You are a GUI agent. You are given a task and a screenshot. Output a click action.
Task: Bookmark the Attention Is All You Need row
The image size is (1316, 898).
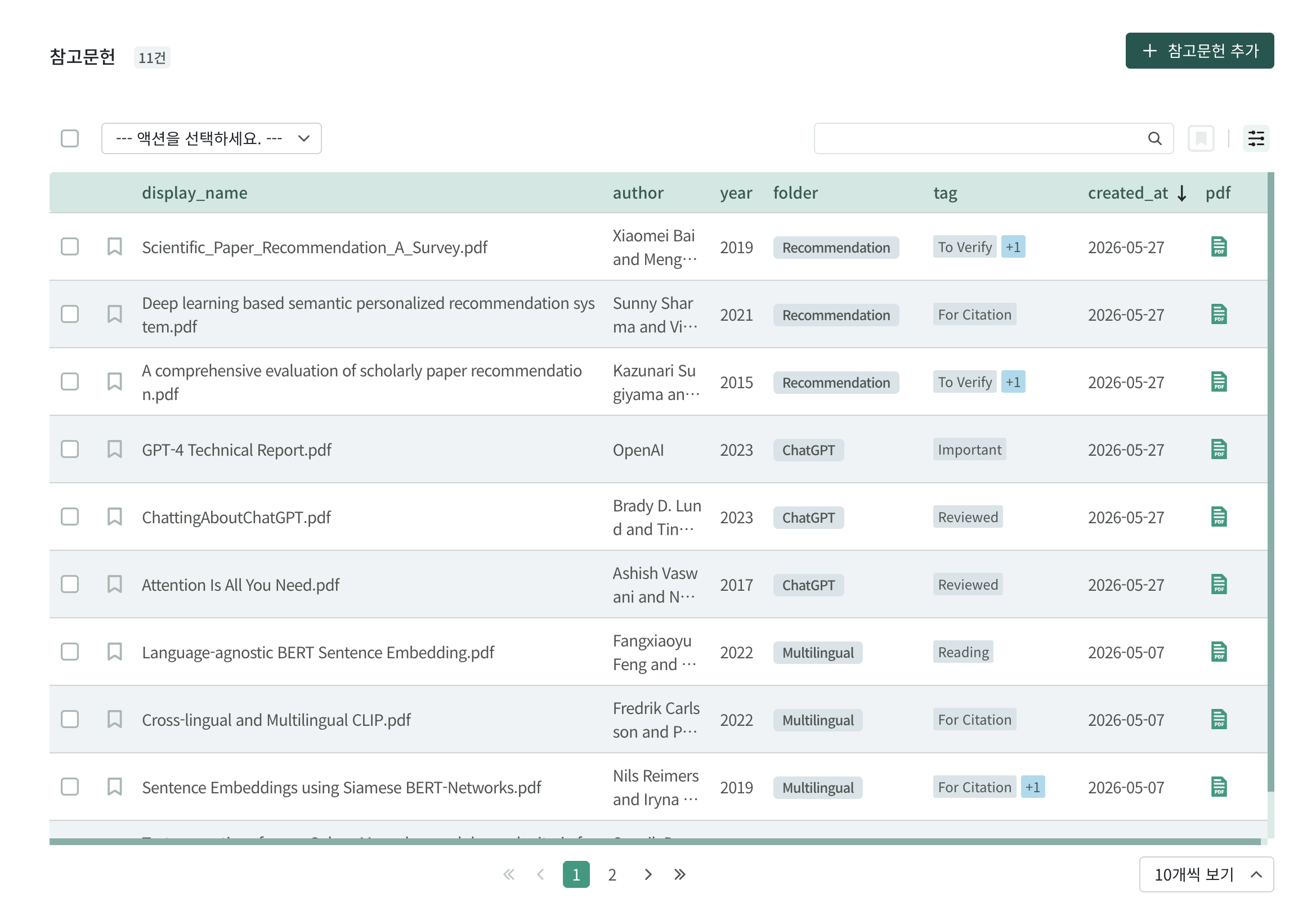pos(114,584)
